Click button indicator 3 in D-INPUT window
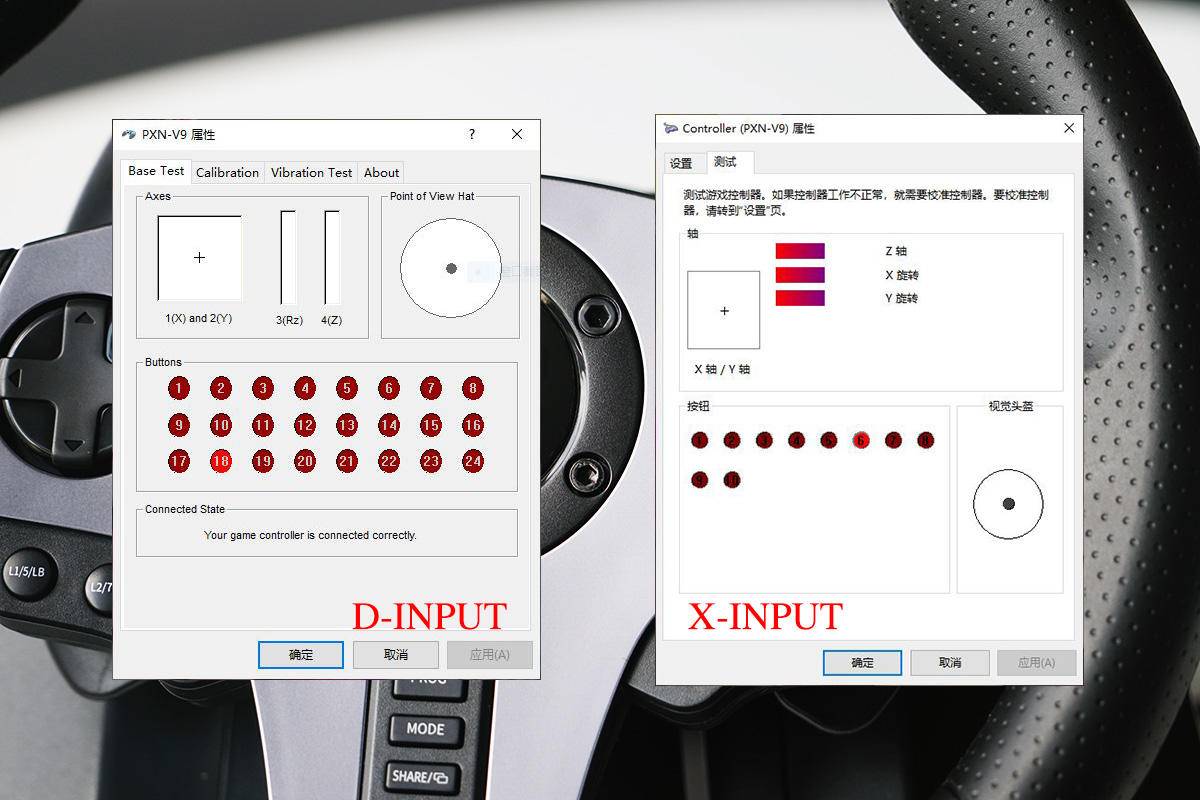Image resolution: width=1200 pixels, height=800 pixels. point(263,388)
